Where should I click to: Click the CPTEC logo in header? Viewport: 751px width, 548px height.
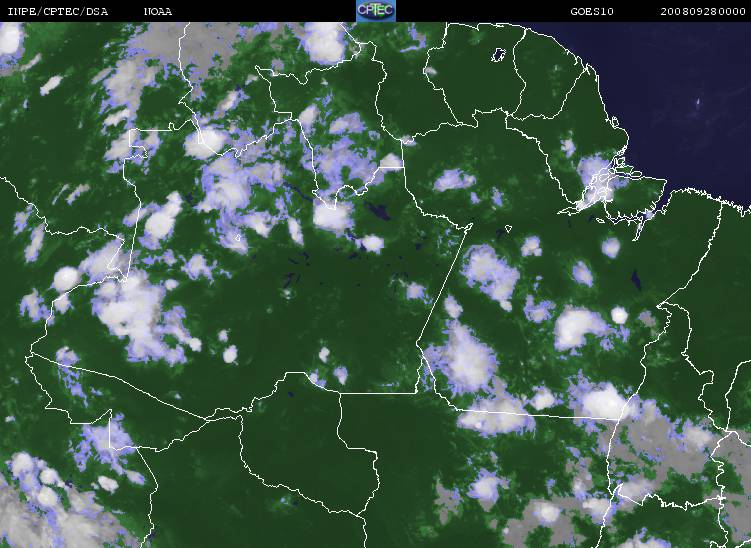pyautogui.click(x=376, y=11)
